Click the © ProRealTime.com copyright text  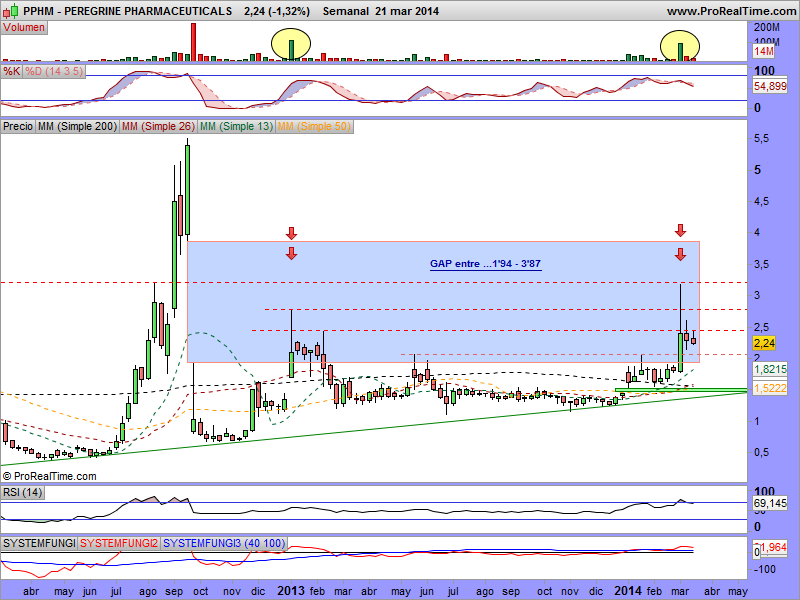pos(49,476)
